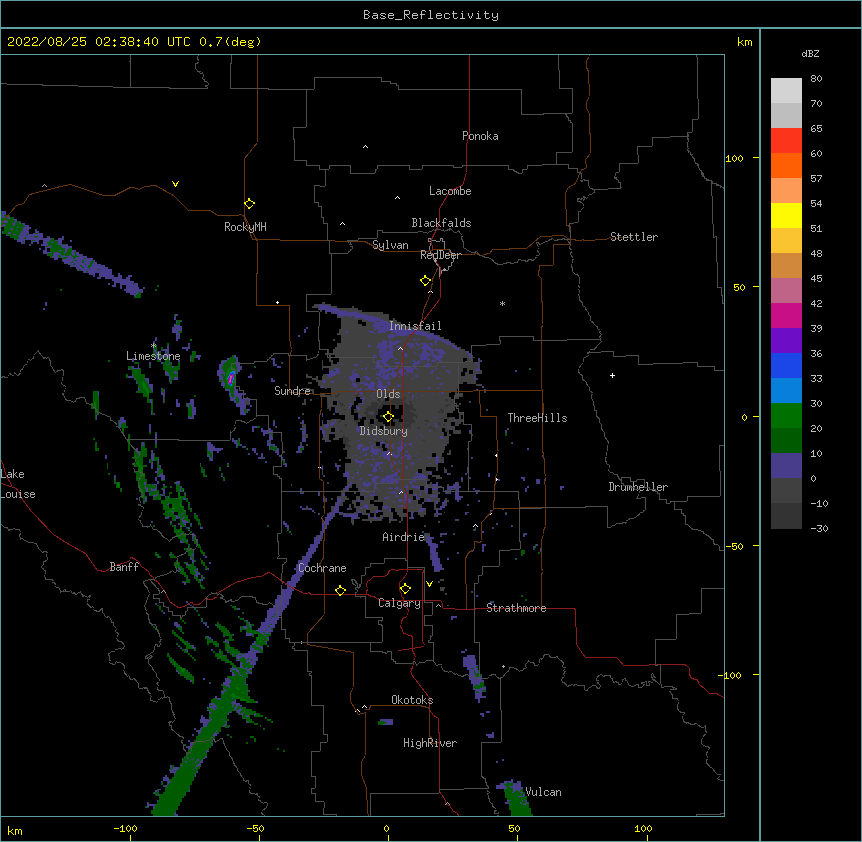Click the yellow marker south of RedDeer
The height and width of the screenshot is (842, 862).
(426, 280)
